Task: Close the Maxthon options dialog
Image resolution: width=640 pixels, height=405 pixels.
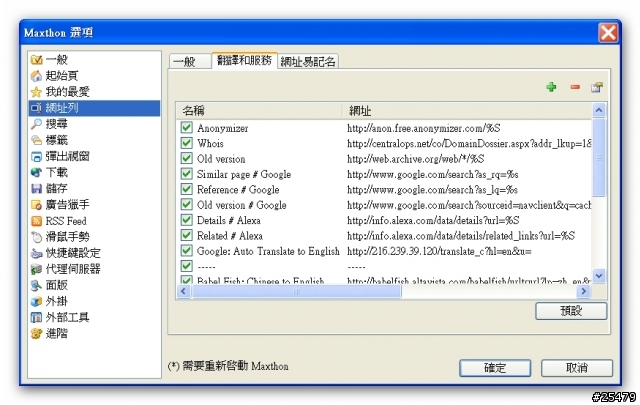Action: pos(608,33)
